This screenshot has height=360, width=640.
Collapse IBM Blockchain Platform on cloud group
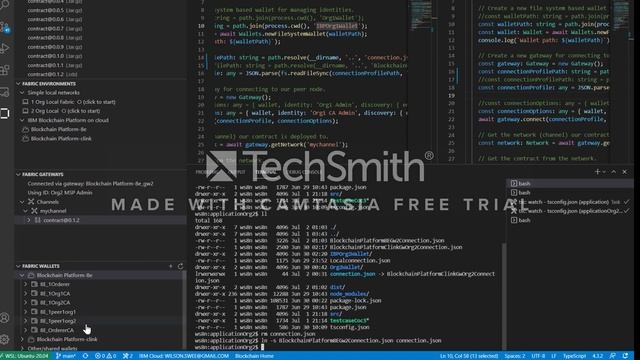pyautogui.click(x=22, y=120)
